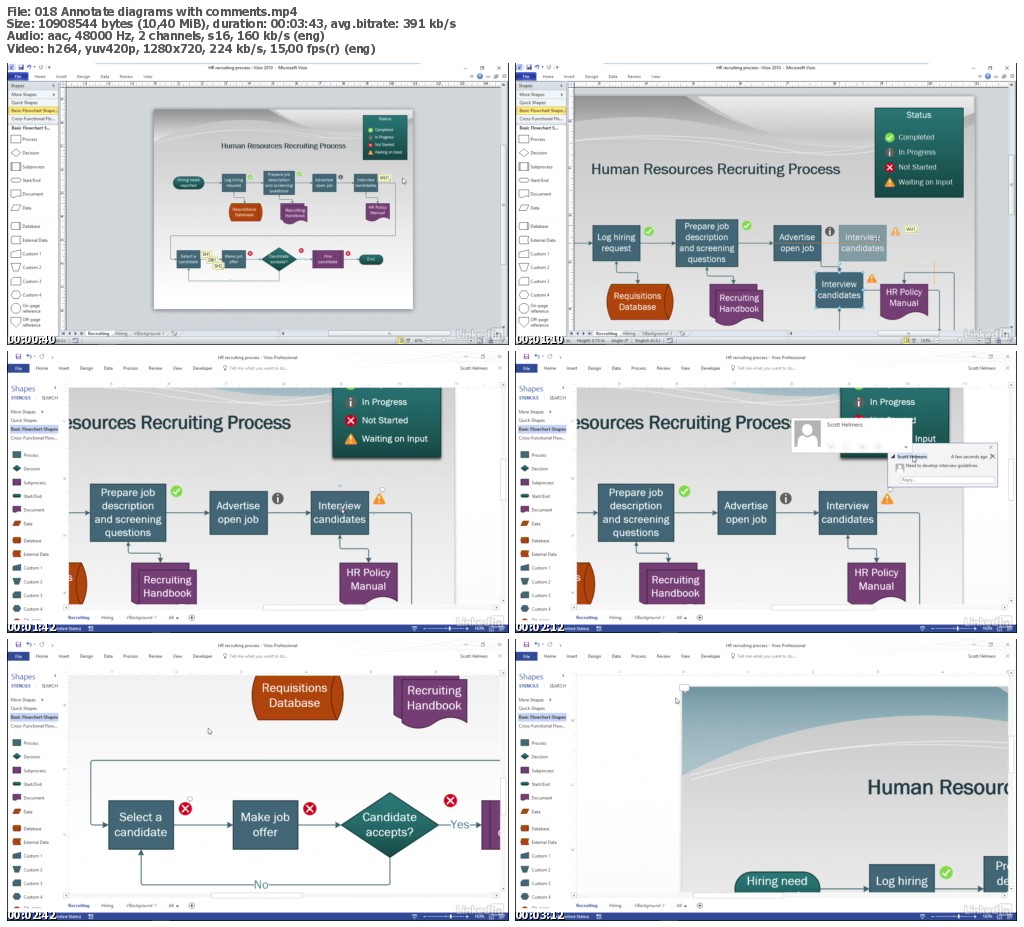Open the All pages dropdown in 00:02:12 frame
The width and height of the screenshot is (1024, 927).
coord(680,617)
